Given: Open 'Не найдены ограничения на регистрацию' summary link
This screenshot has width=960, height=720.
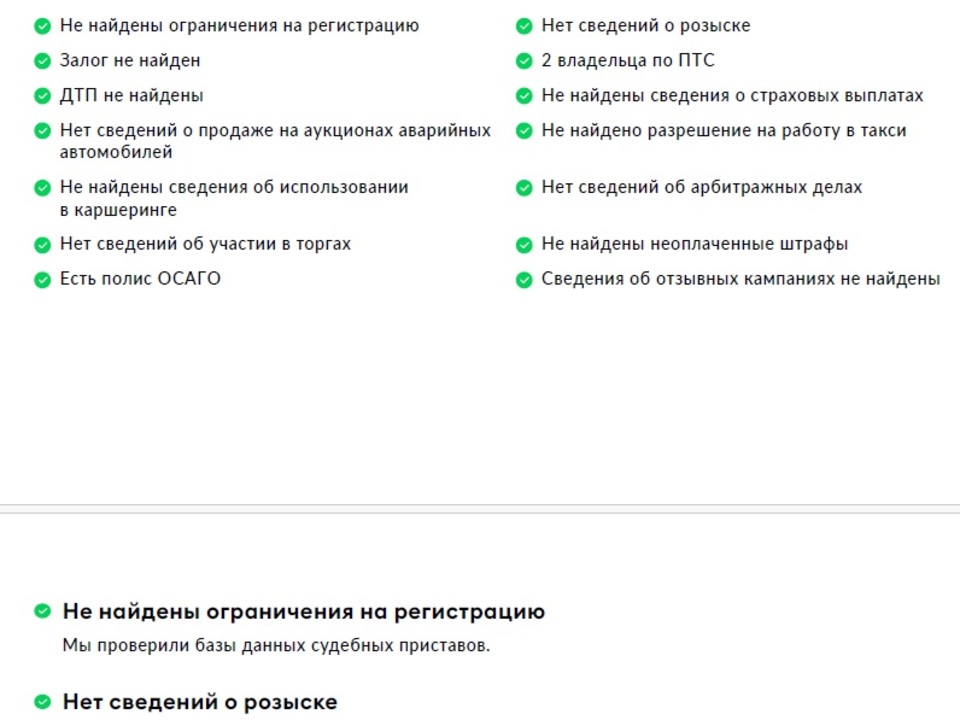Looking at the screenshot, I should coord(239,26).
